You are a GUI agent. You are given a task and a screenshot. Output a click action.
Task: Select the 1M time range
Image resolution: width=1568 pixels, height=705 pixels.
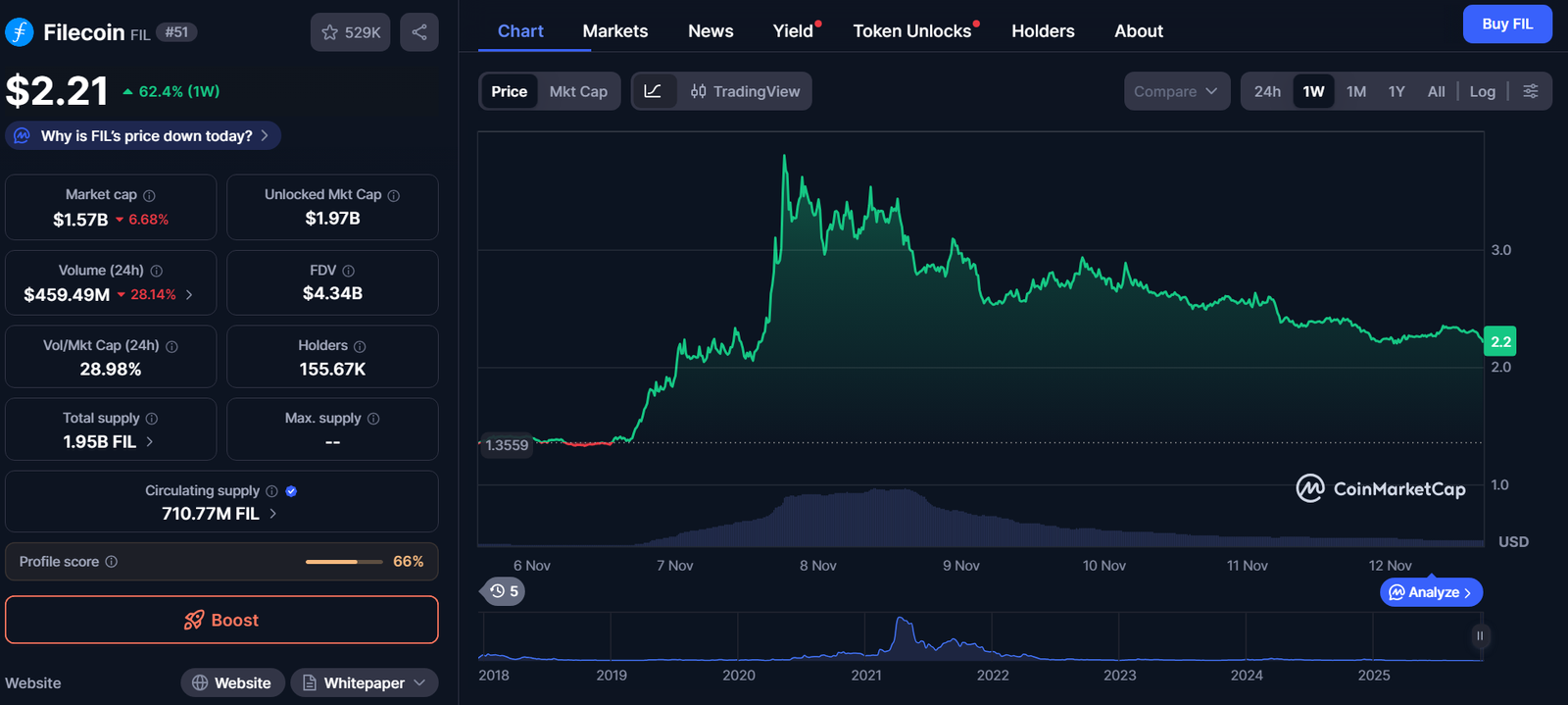[x=1355, y=91]
